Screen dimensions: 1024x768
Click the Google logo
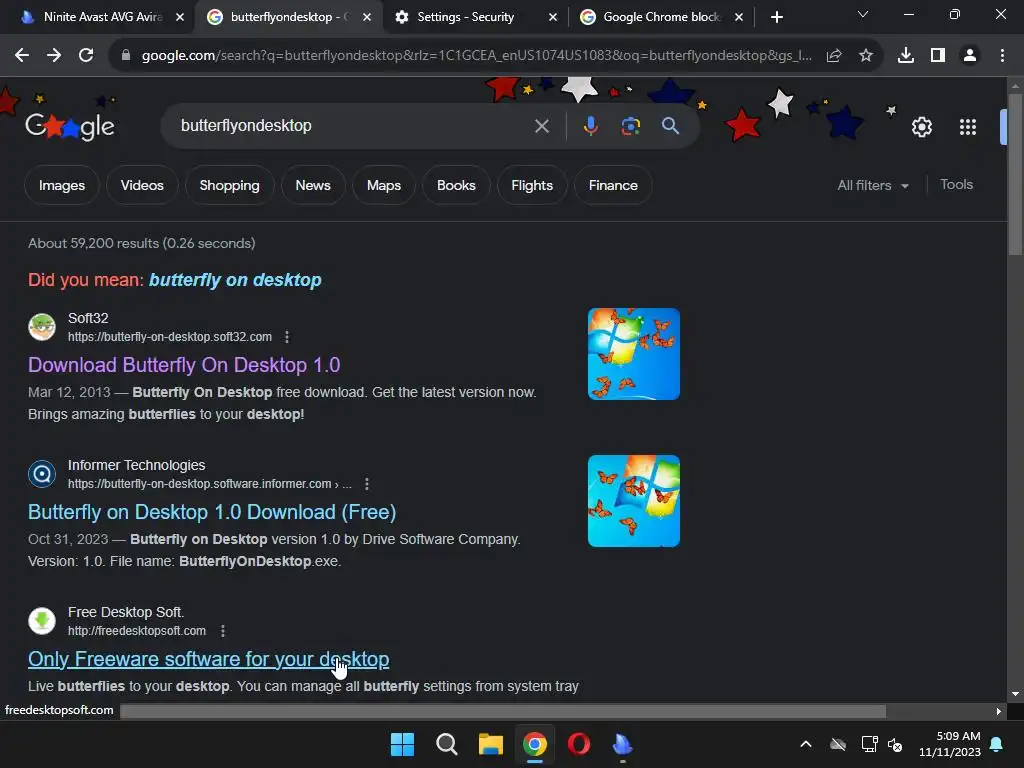(70, 126)
